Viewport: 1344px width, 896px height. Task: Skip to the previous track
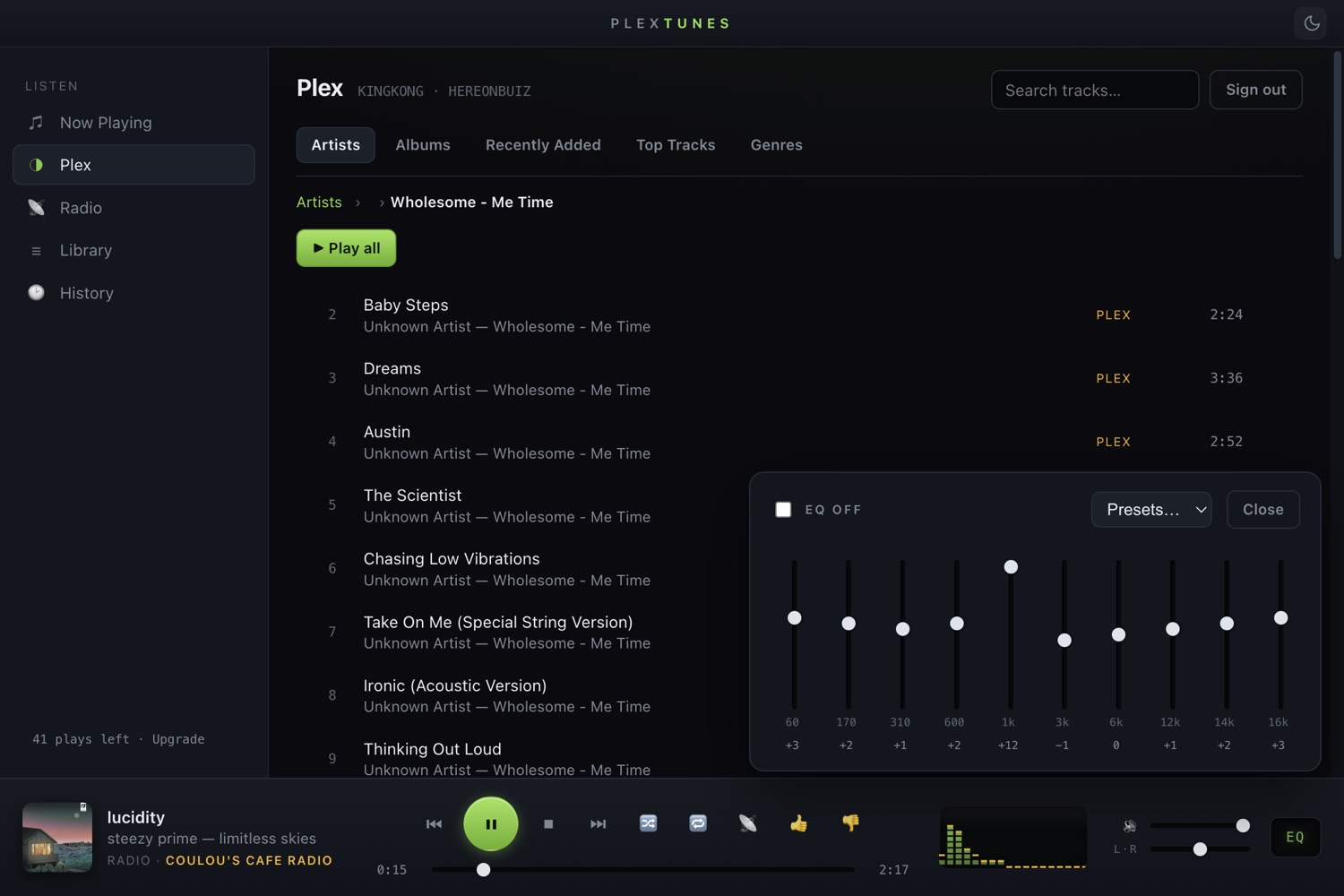click(434, 823)
